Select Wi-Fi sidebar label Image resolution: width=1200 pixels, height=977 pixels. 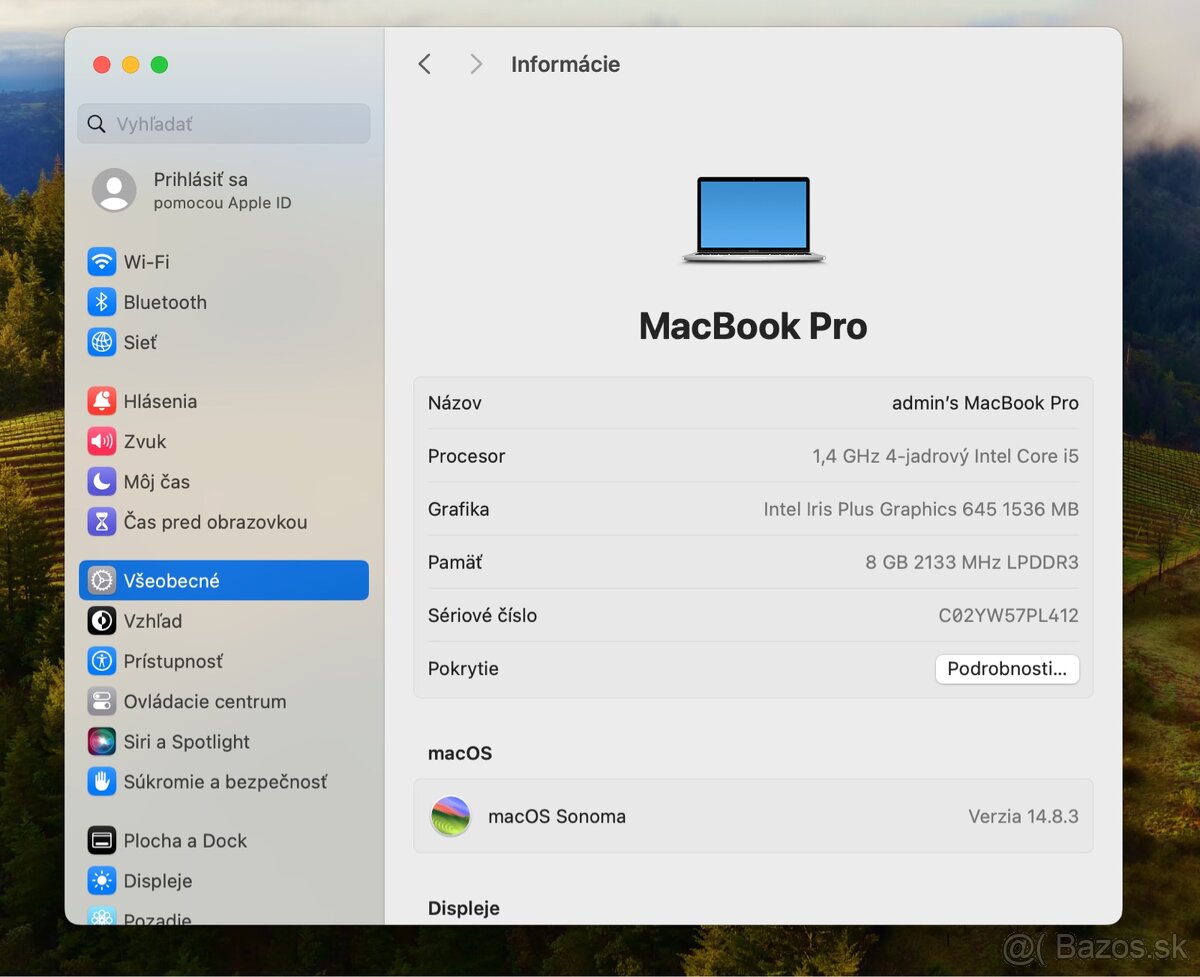[147, 262]
